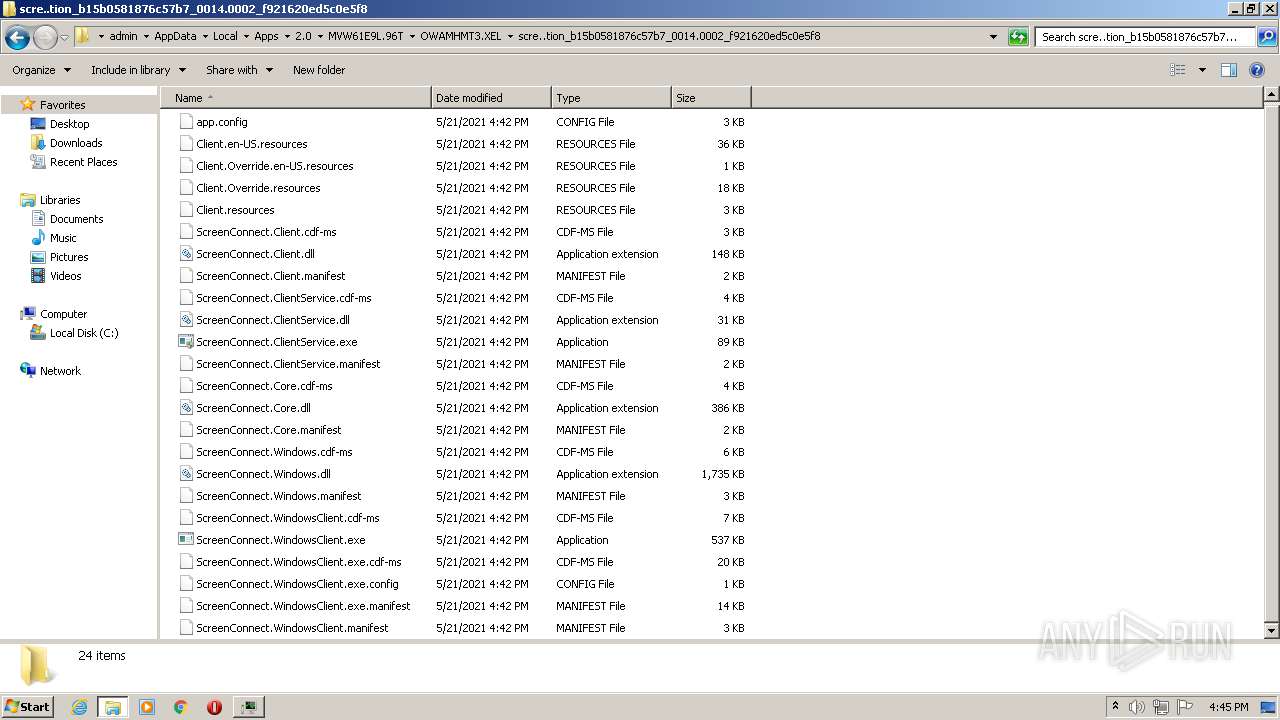Select ScreenConnect.Windows.manifest file

click(278, 496)
